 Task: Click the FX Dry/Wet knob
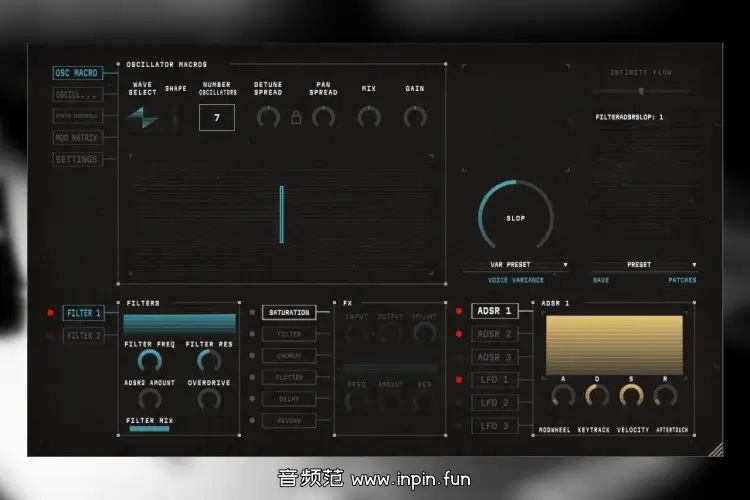point(425,333)
